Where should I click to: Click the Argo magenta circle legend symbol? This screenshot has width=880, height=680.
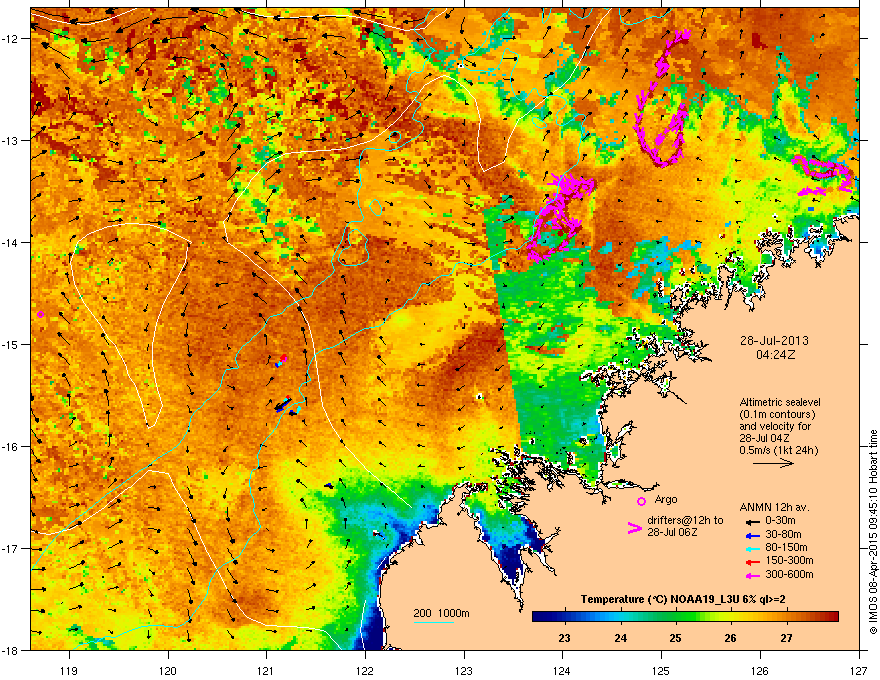click(641, 501)
